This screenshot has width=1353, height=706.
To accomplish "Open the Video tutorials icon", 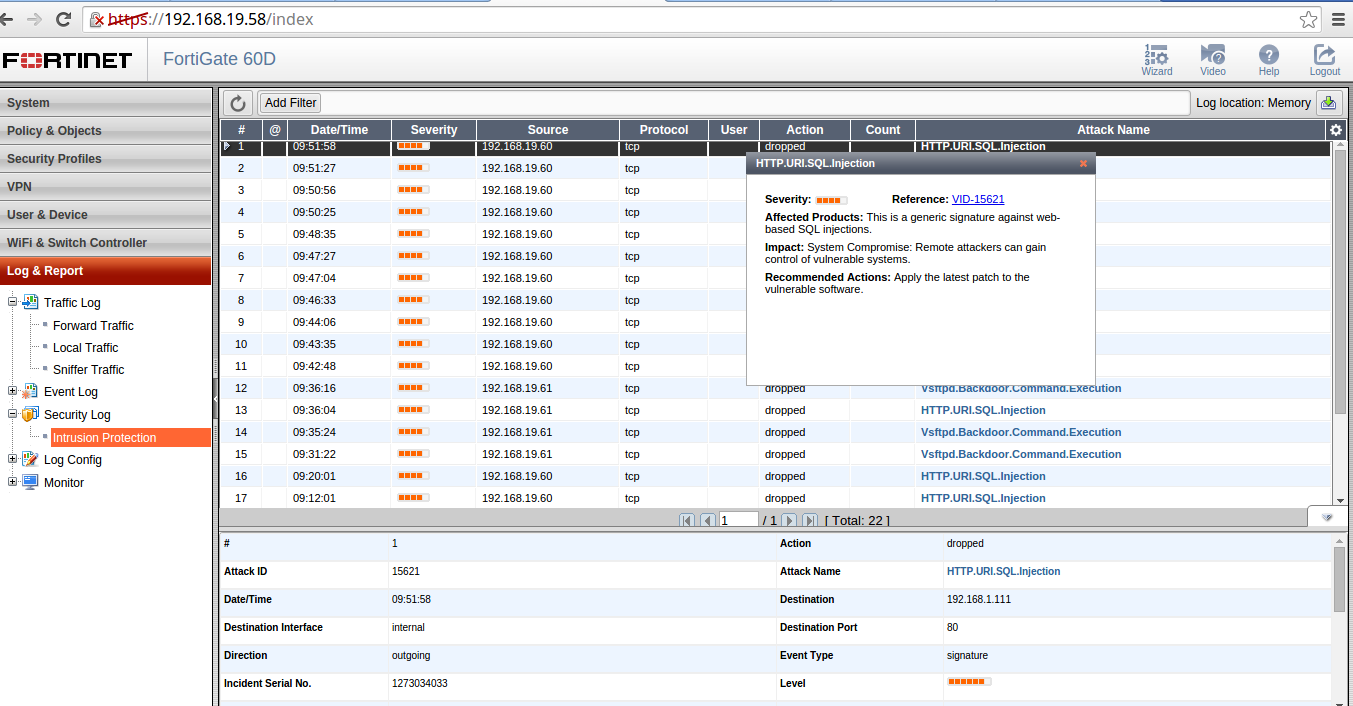I will (1212, 58).
